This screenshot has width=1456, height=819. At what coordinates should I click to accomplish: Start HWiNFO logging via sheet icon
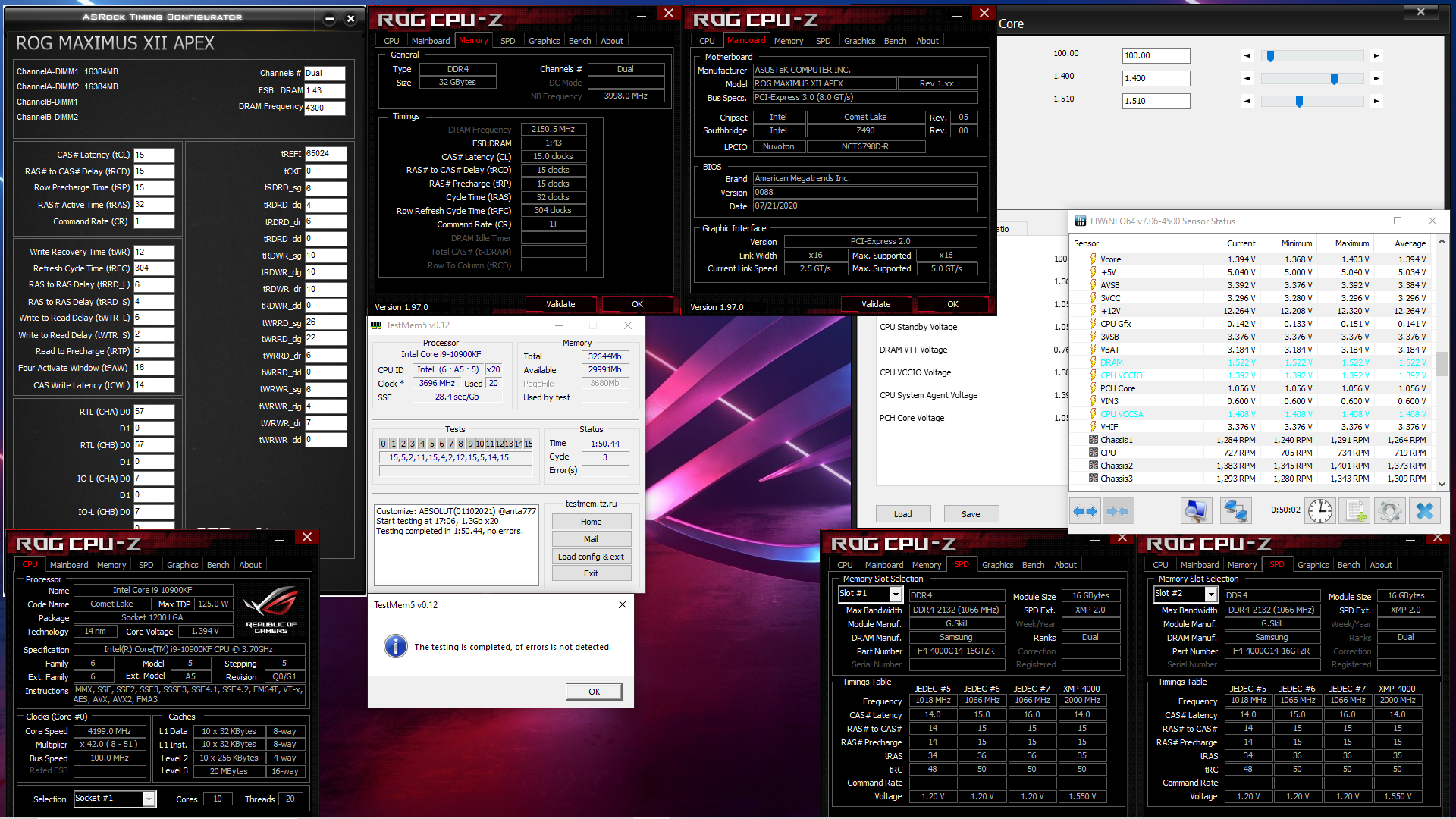point(1354,511)
